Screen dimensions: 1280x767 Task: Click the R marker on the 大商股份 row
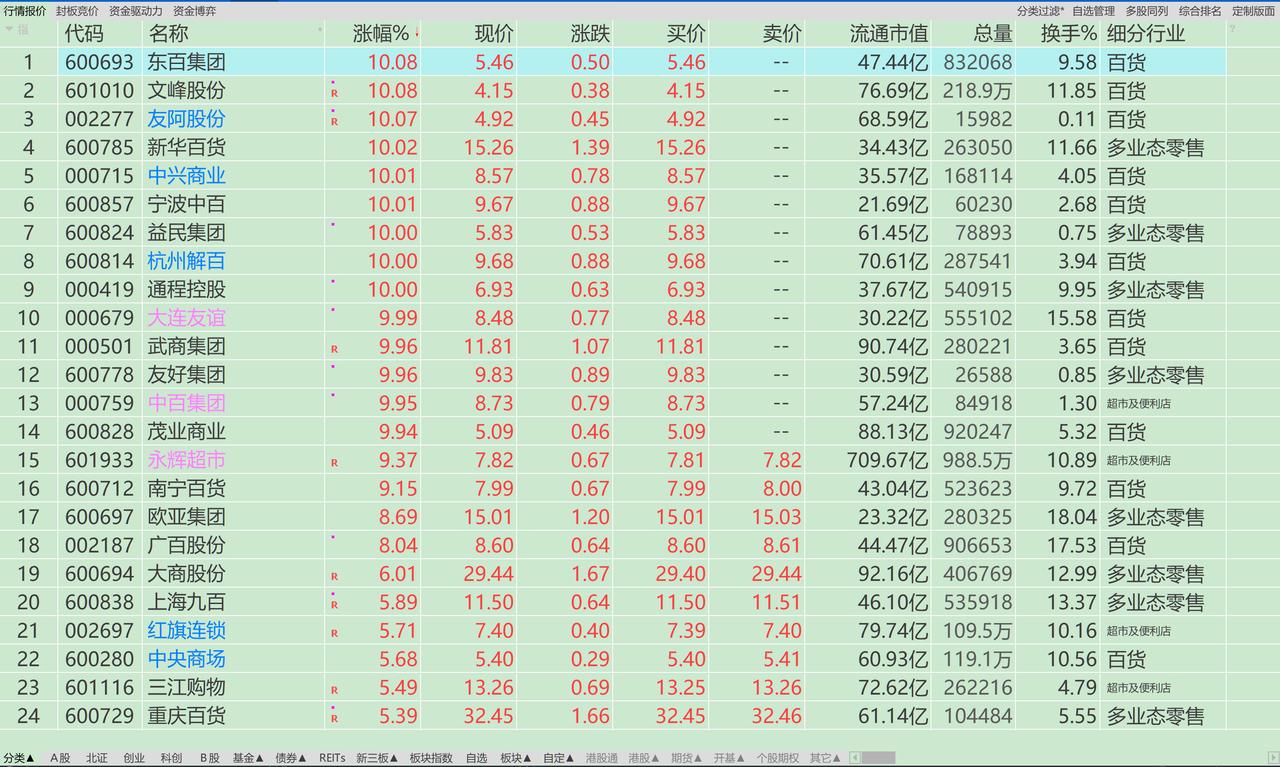pyautogui.click(x=334, y=577)
